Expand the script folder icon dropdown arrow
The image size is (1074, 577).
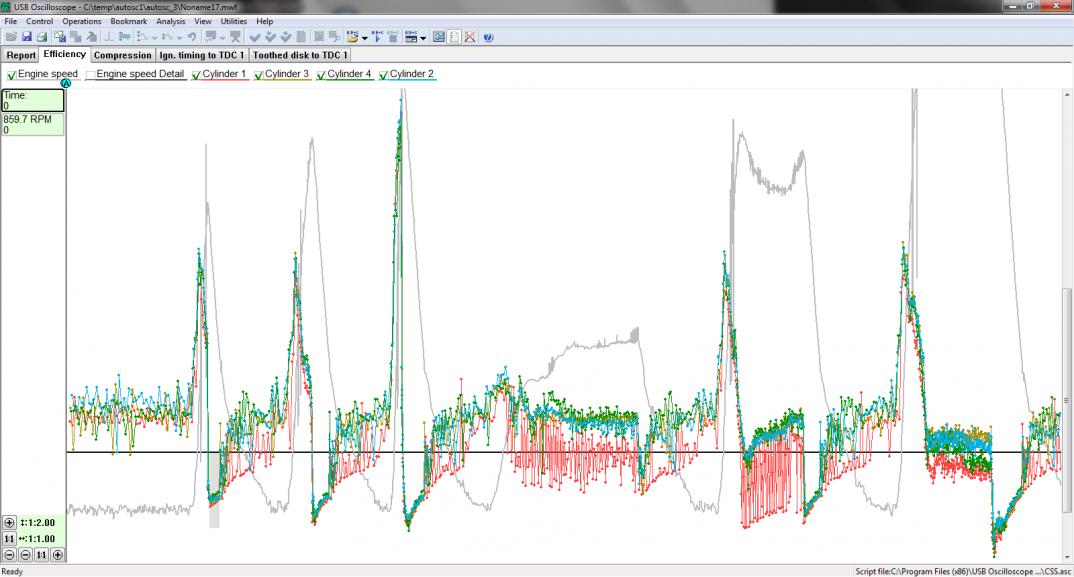click(365, 38)
